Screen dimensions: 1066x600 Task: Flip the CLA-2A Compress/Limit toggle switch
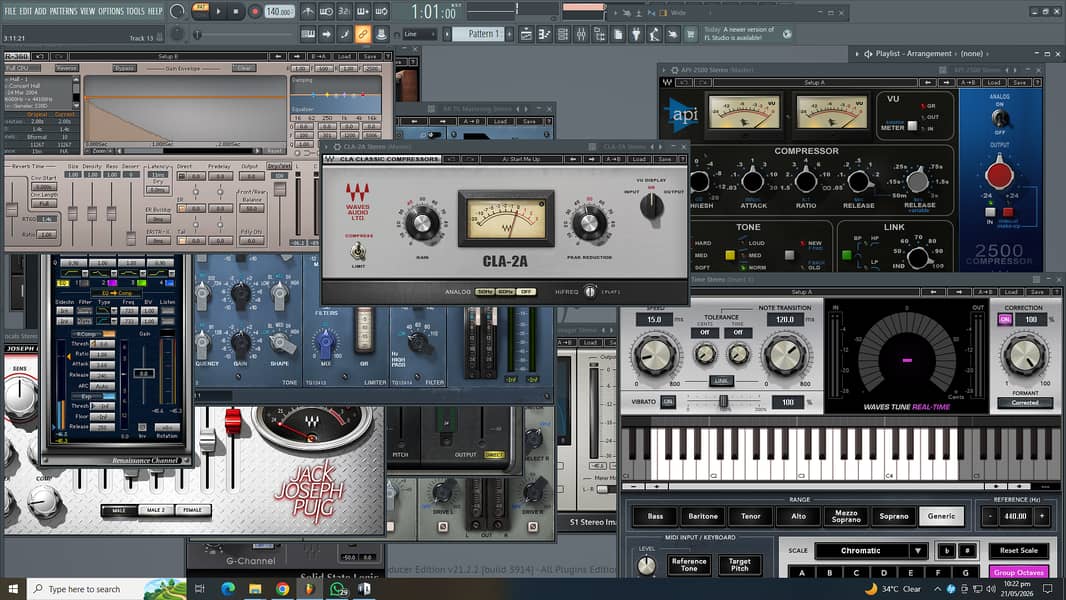click(x=358, y=252)
